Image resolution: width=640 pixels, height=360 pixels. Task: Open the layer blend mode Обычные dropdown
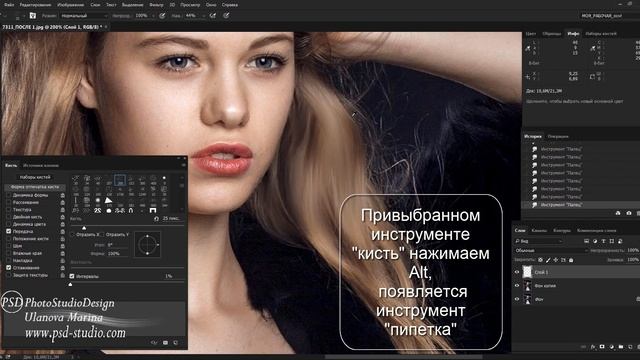(550, 250)
